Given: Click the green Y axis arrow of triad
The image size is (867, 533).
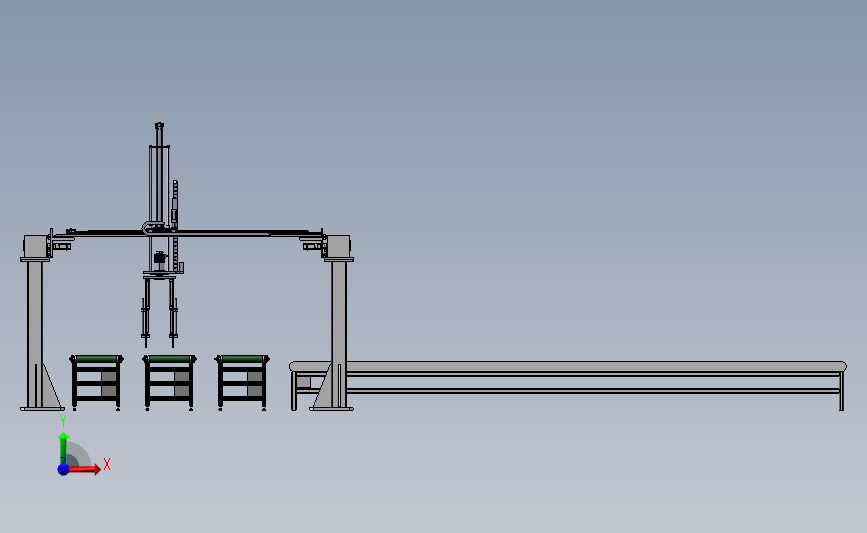Looking at the screenshot, I should (x=63, y=447).
